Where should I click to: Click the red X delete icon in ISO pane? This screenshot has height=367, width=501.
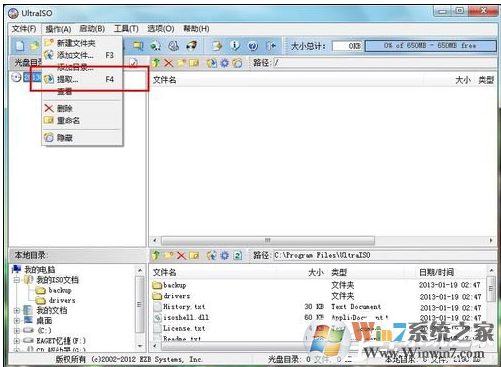pyautogui.click(x=169, y=63)
